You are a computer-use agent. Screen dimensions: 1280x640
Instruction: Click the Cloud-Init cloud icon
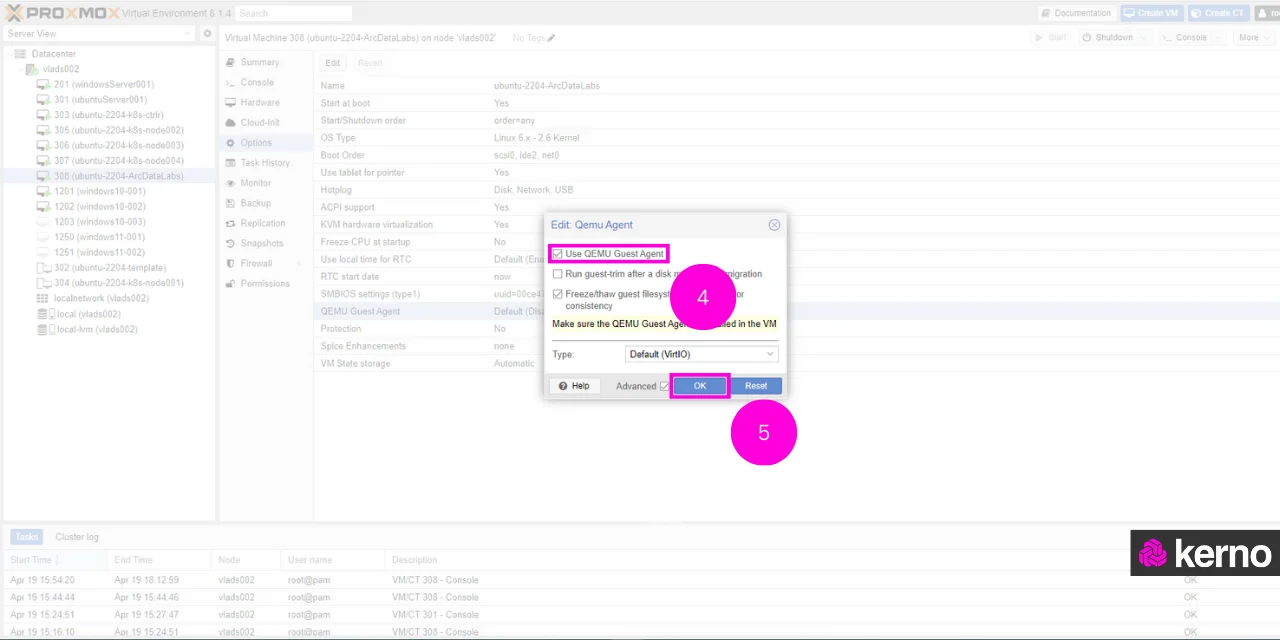click(x=231, y=122)
